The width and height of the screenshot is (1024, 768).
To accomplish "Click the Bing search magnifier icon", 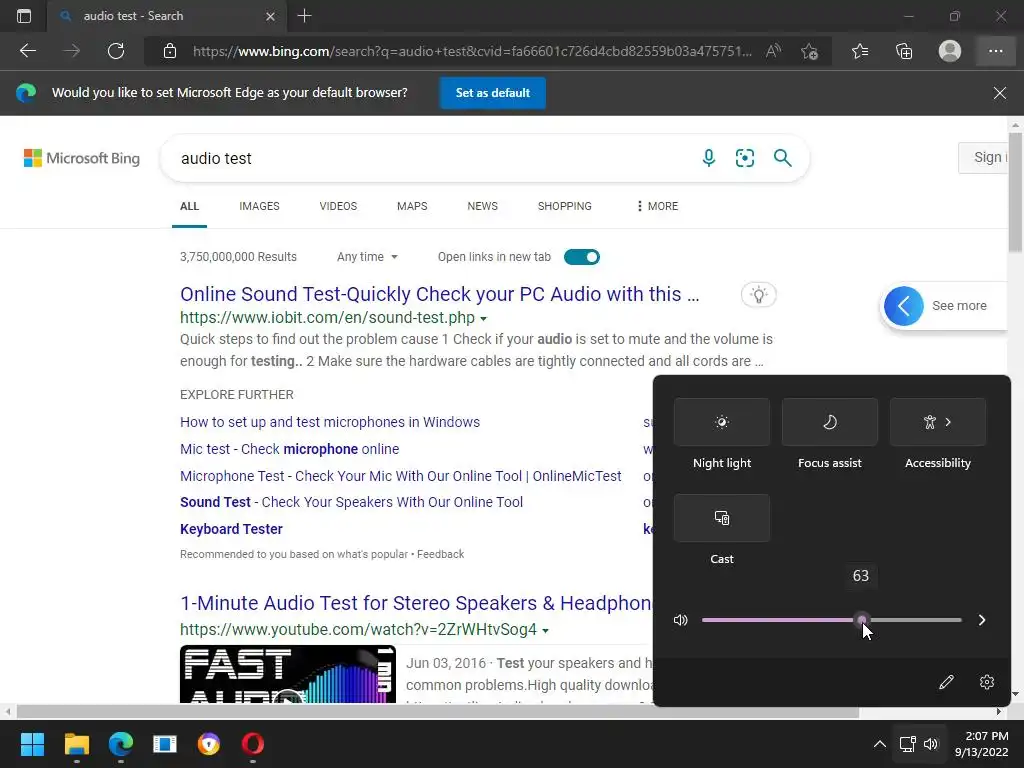I will 782,157.
